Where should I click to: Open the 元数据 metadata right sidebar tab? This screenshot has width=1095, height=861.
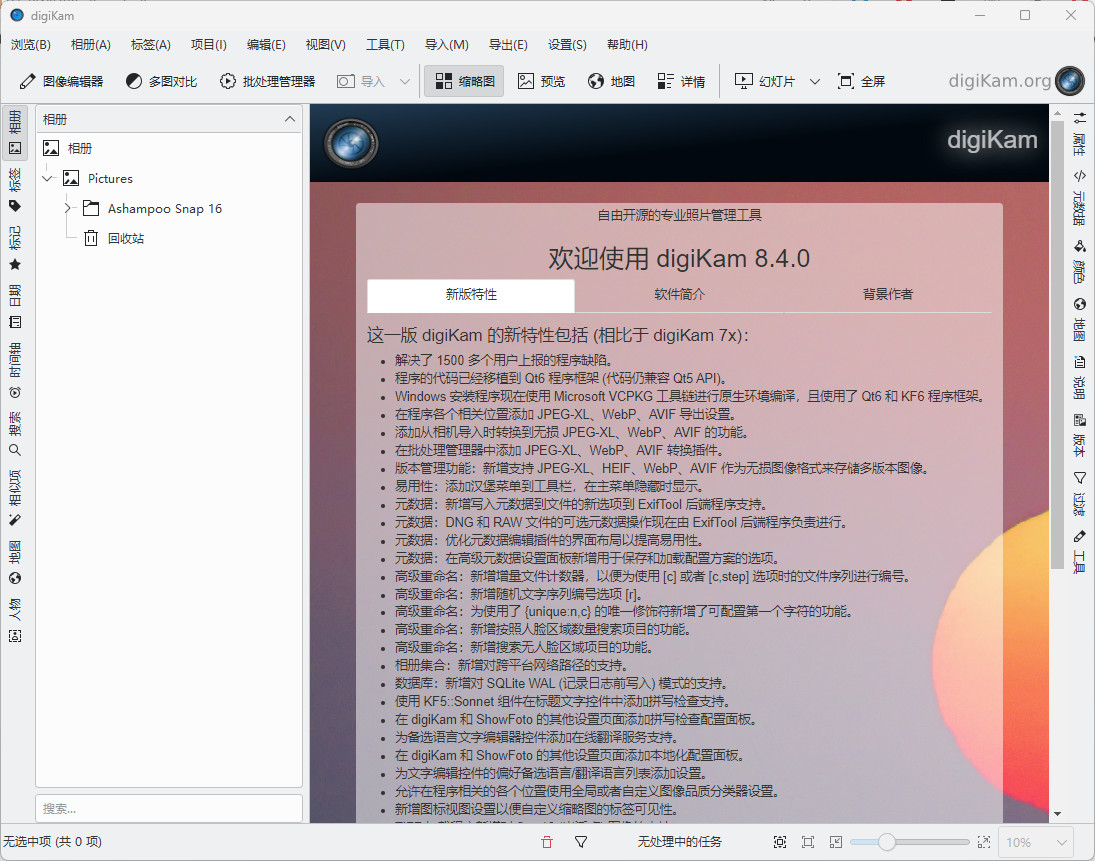[1080, 198]
